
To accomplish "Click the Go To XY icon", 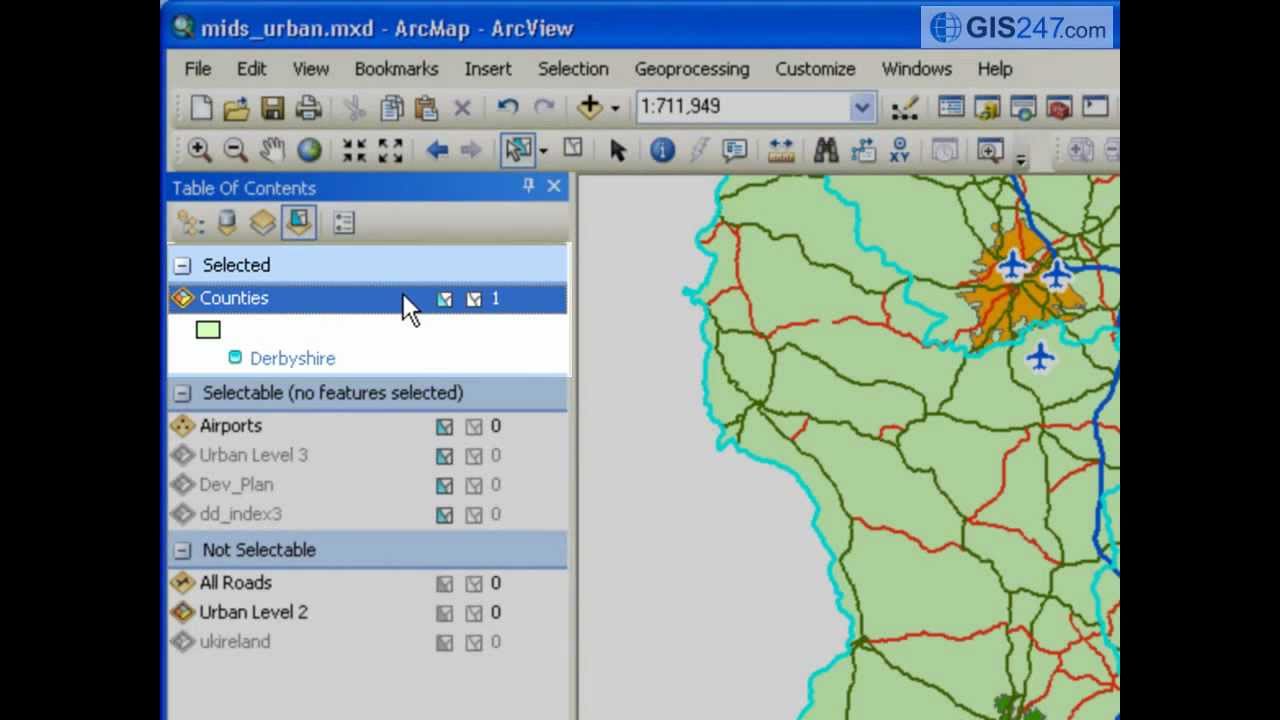I will tap(899, 150).
